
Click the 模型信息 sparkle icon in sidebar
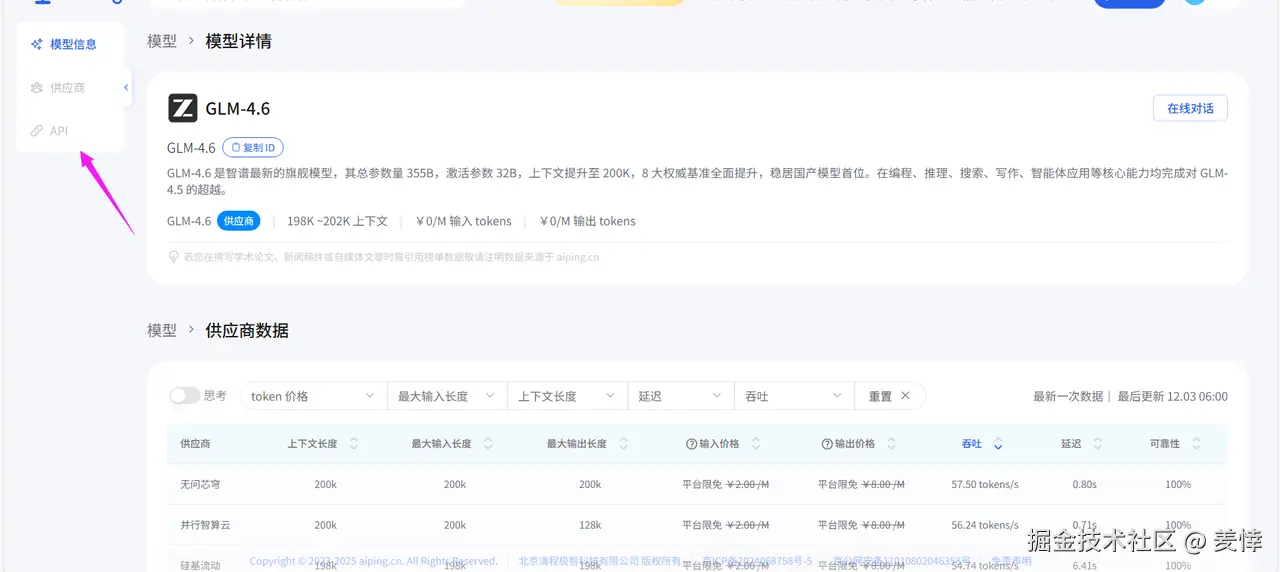point(37,44)
